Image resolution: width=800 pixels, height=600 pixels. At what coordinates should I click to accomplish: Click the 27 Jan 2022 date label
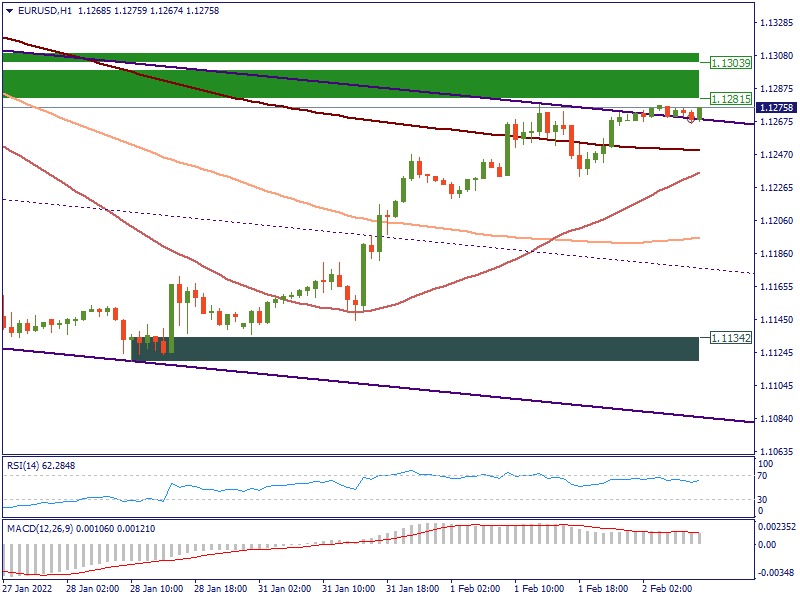(x=27, y=590)
